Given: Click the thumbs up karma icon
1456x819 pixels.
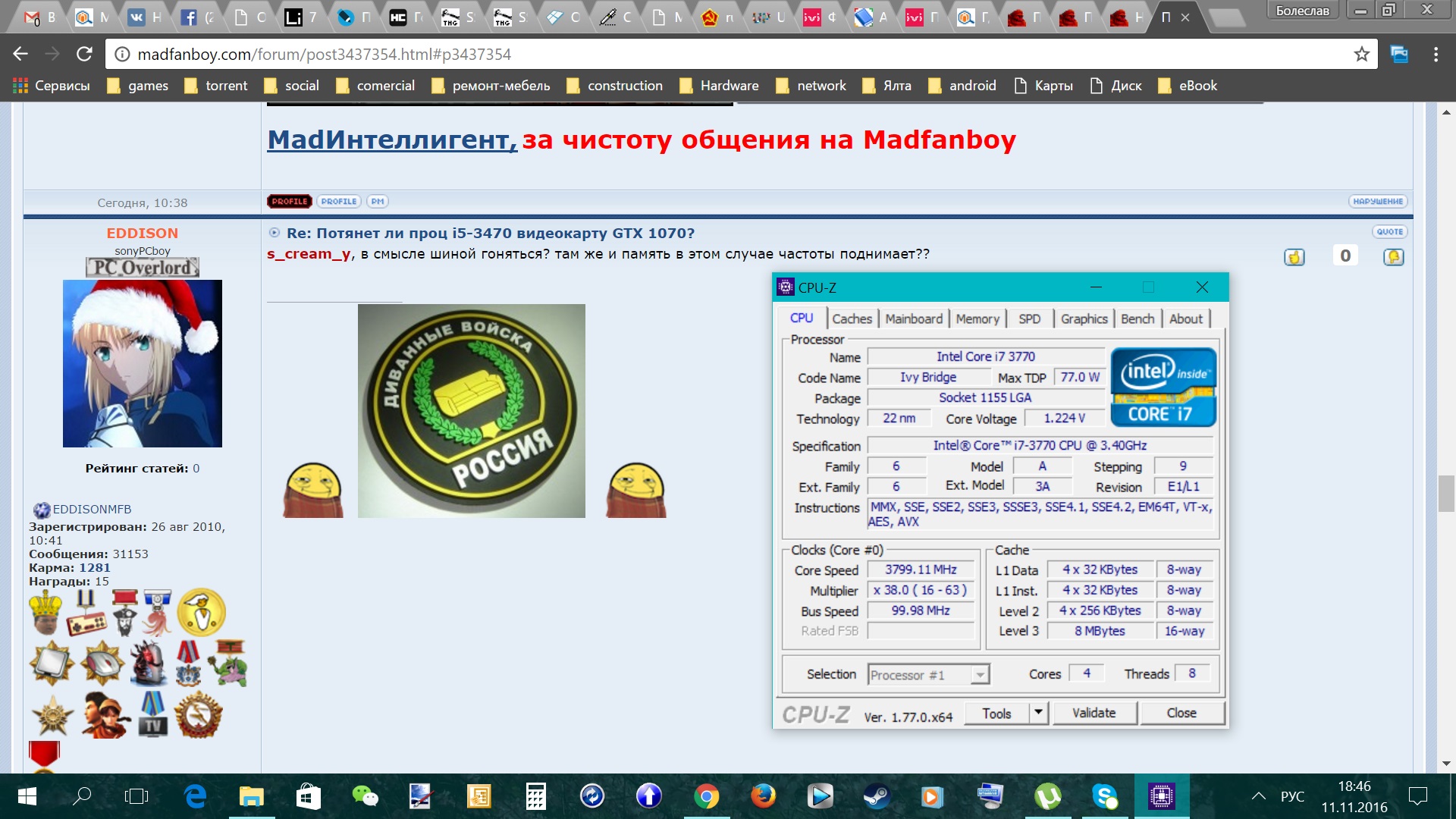Looking at the screenshot, I should pyautogui.click(x=1294, y=257).
